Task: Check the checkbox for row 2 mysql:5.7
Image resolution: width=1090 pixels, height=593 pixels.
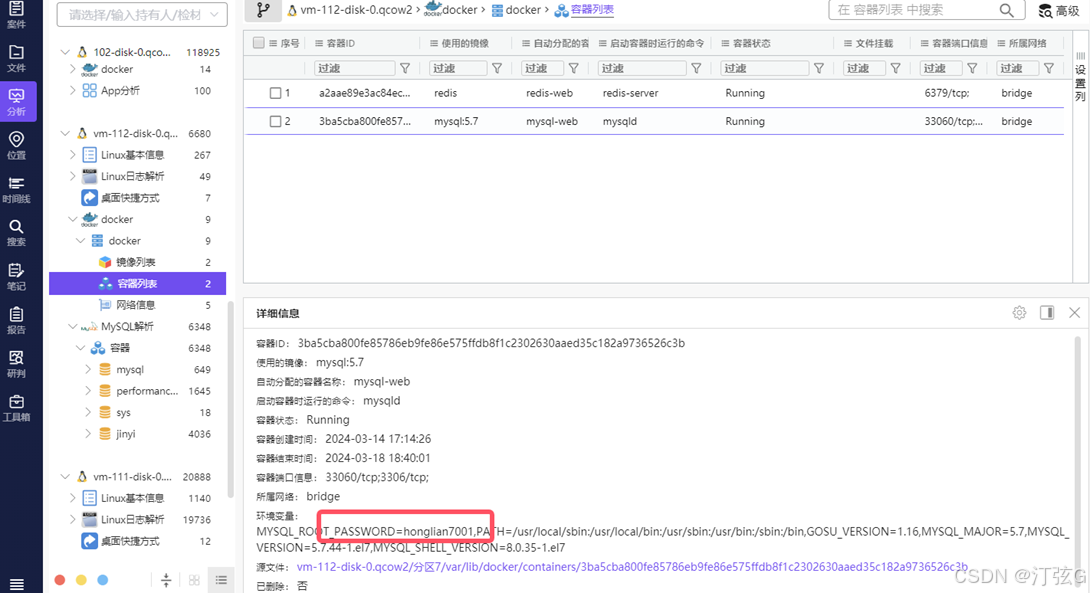Action: click(275, 122)
